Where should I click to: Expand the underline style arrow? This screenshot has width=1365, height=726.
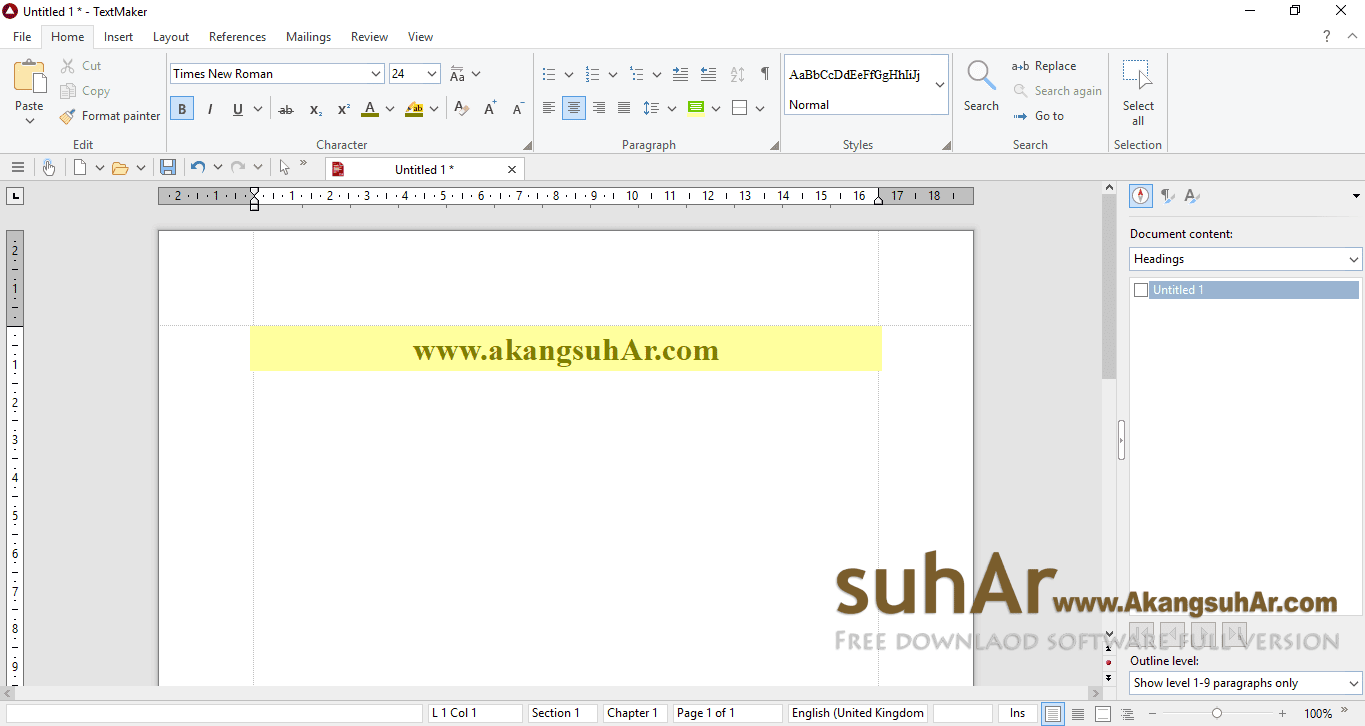(x=258, y=109)
